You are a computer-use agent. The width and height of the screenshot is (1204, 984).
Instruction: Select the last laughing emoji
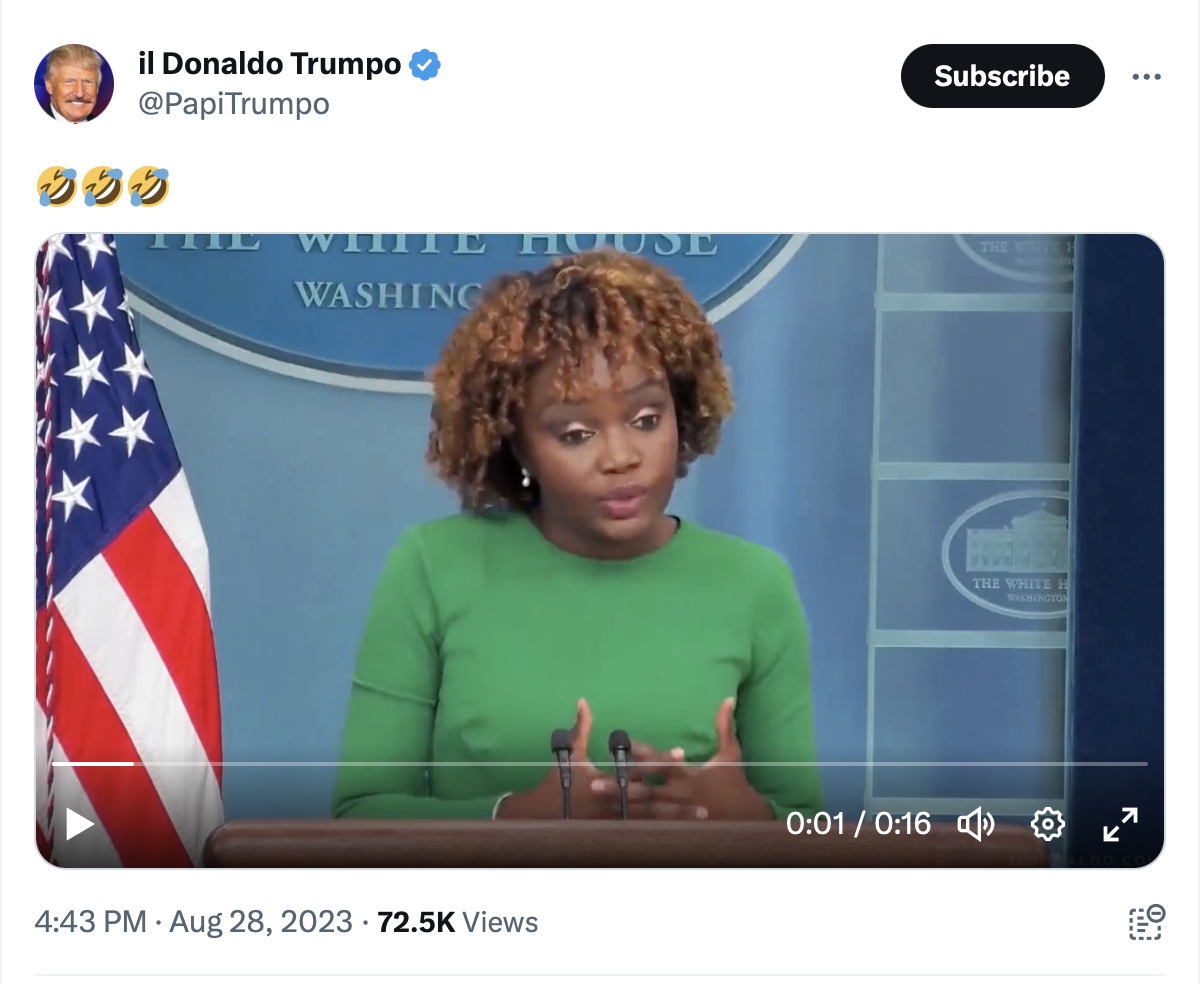pos(148,187)
